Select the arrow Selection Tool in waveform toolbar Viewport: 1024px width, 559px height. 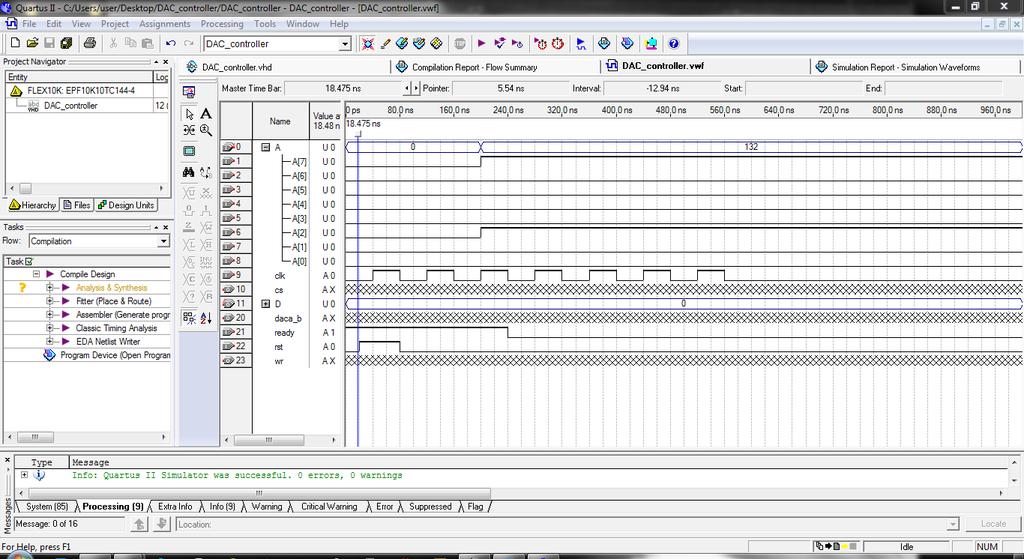pyautogui.click(x=189, y=114)
